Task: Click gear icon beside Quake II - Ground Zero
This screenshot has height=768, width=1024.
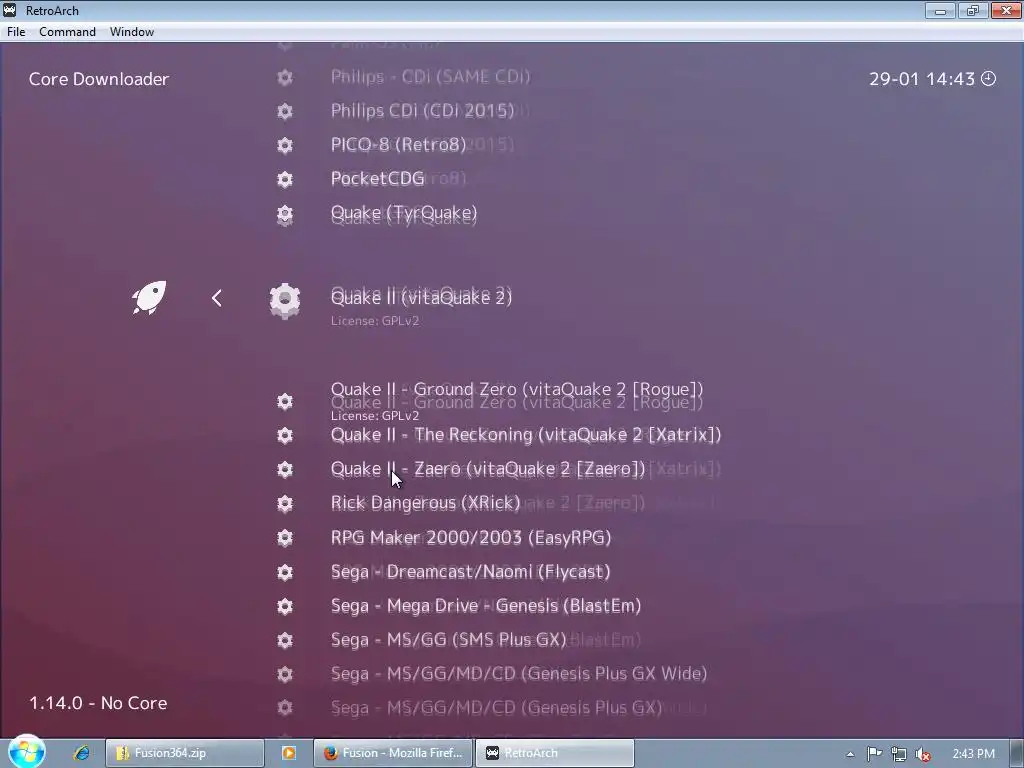Action: coord(285,401)
